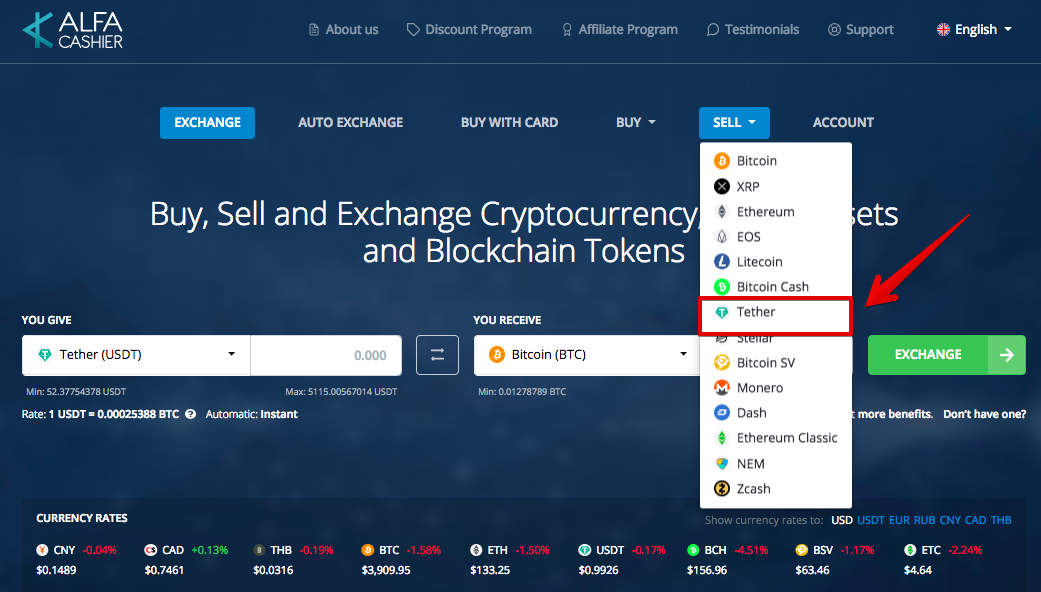
Task: Switch to the AUTO EXCHANGE tab
Action: pos(351,123)
